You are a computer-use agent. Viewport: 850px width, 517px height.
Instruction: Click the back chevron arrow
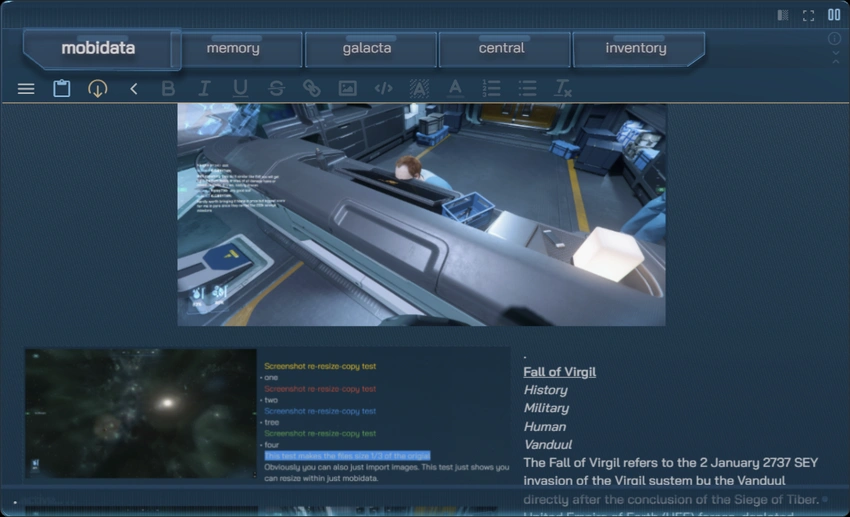point(133,88)
